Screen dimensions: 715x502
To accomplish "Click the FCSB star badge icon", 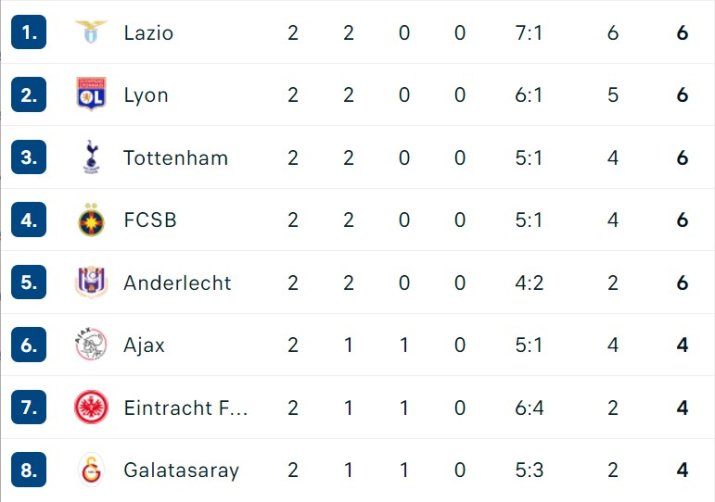I will click(91, 220).
